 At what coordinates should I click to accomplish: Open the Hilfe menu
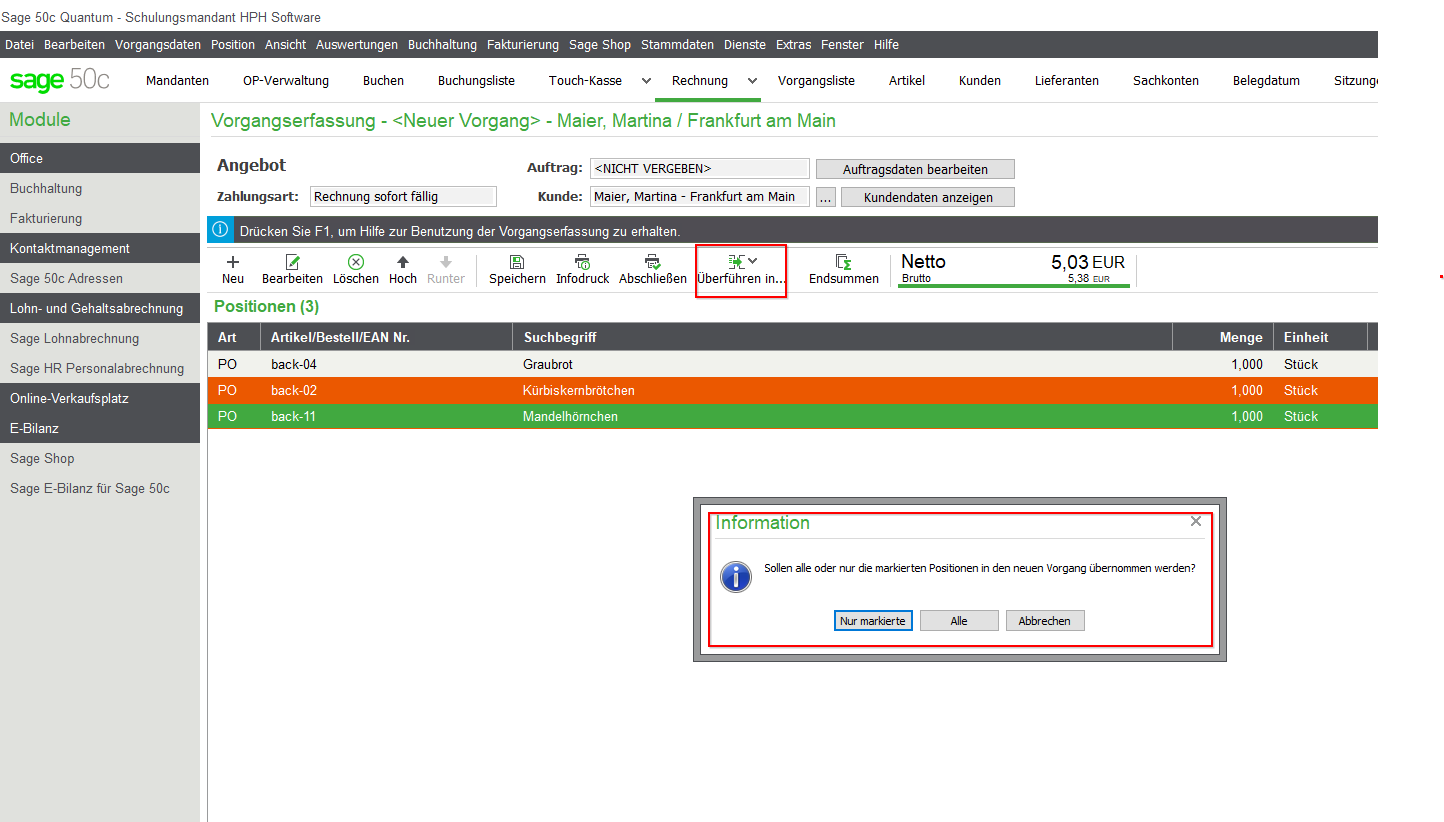click(x=886, y=45)
